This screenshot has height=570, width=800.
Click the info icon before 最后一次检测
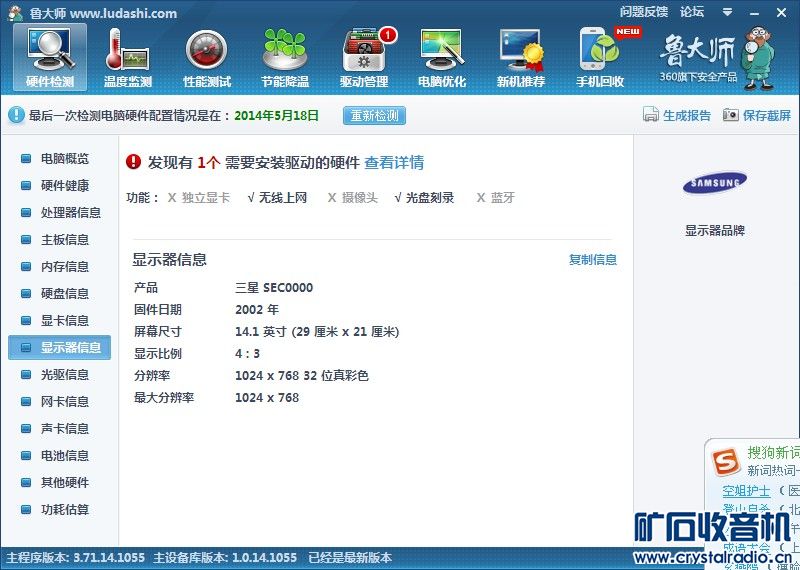click(x=16, y=115)
